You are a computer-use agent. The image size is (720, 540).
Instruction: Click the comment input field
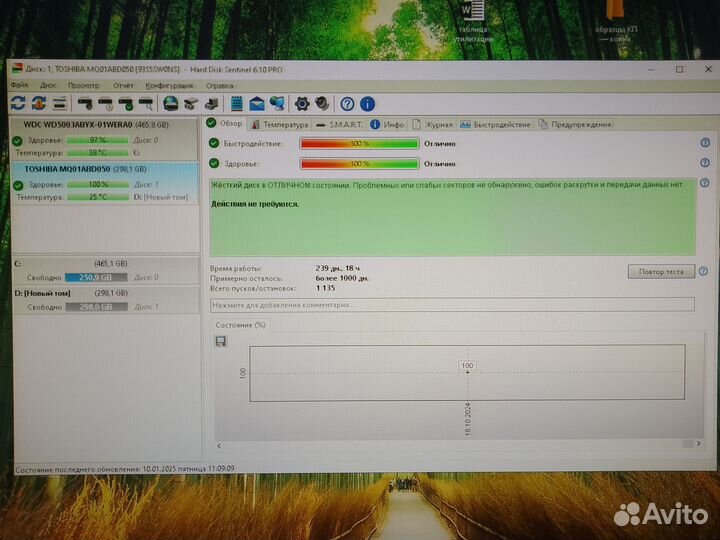(x=451, y=304)
